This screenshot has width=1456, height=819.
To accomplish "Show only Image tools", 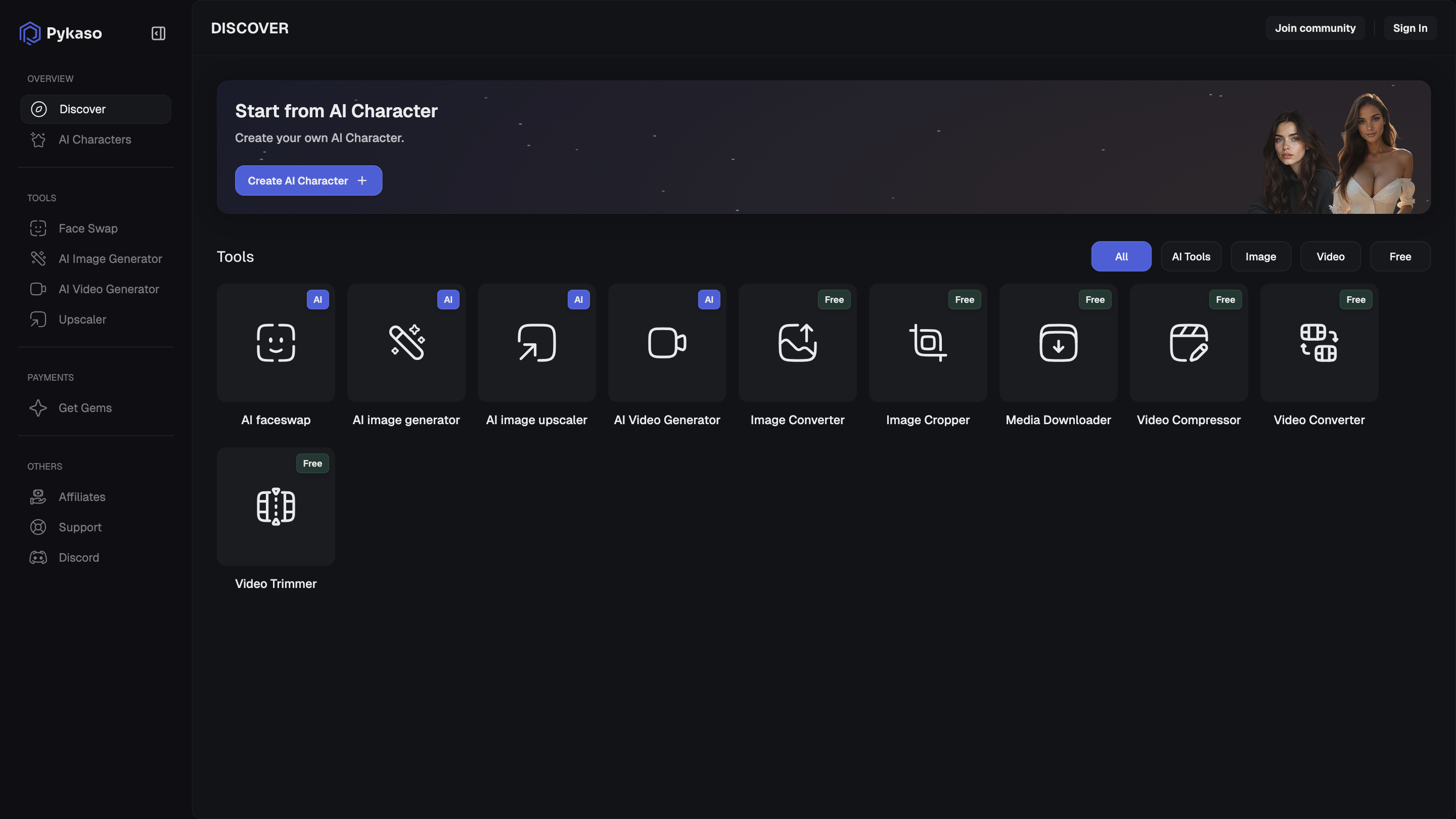I will click(x=1260, y=257).
